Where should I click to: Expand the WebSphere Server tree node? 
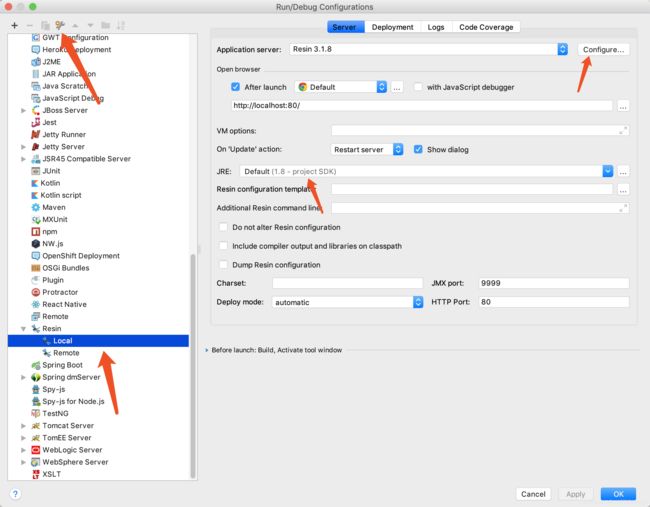(24, 462)
